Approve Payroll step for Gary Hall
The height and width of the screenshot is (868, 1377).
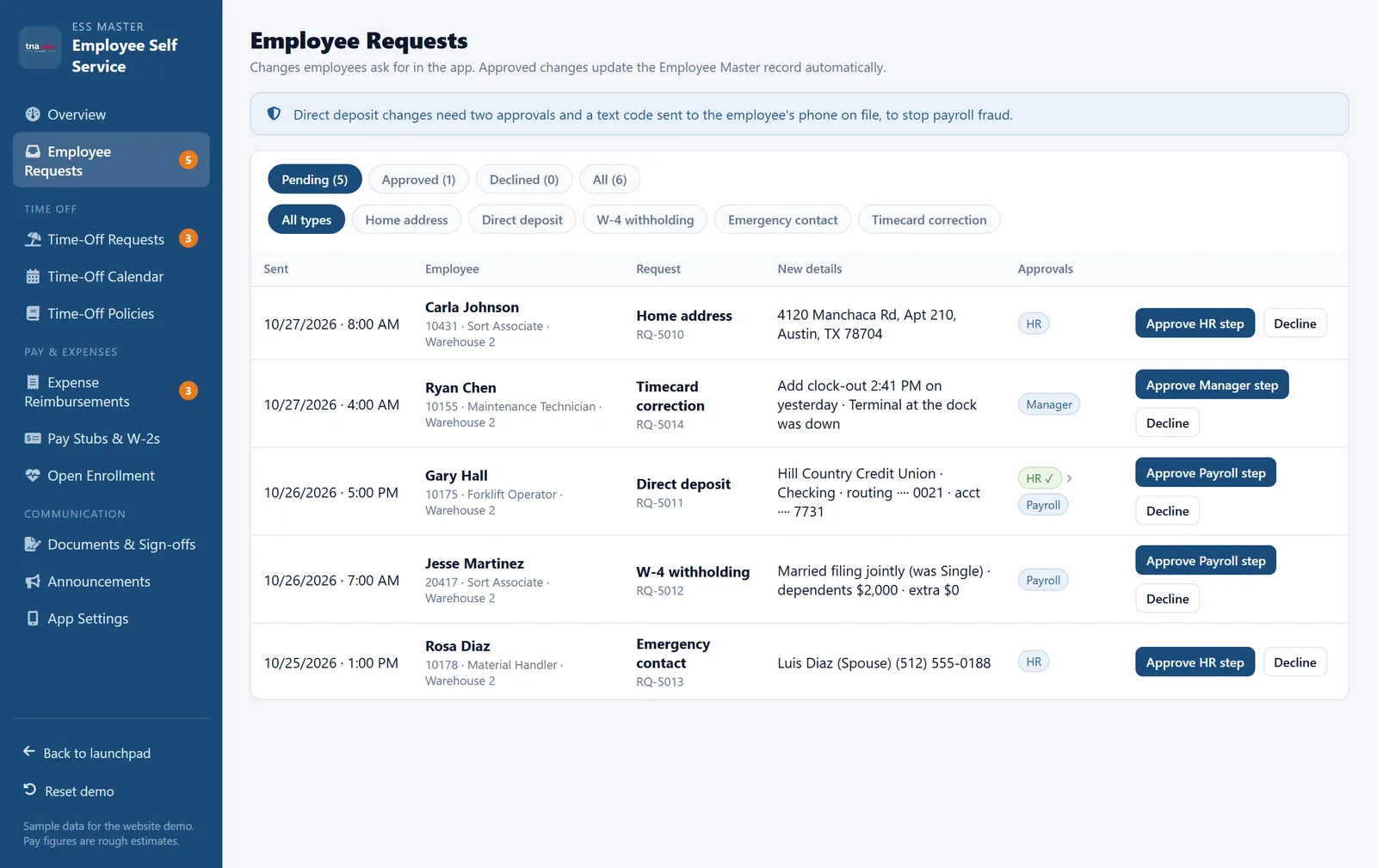[x=1206, y=472]
